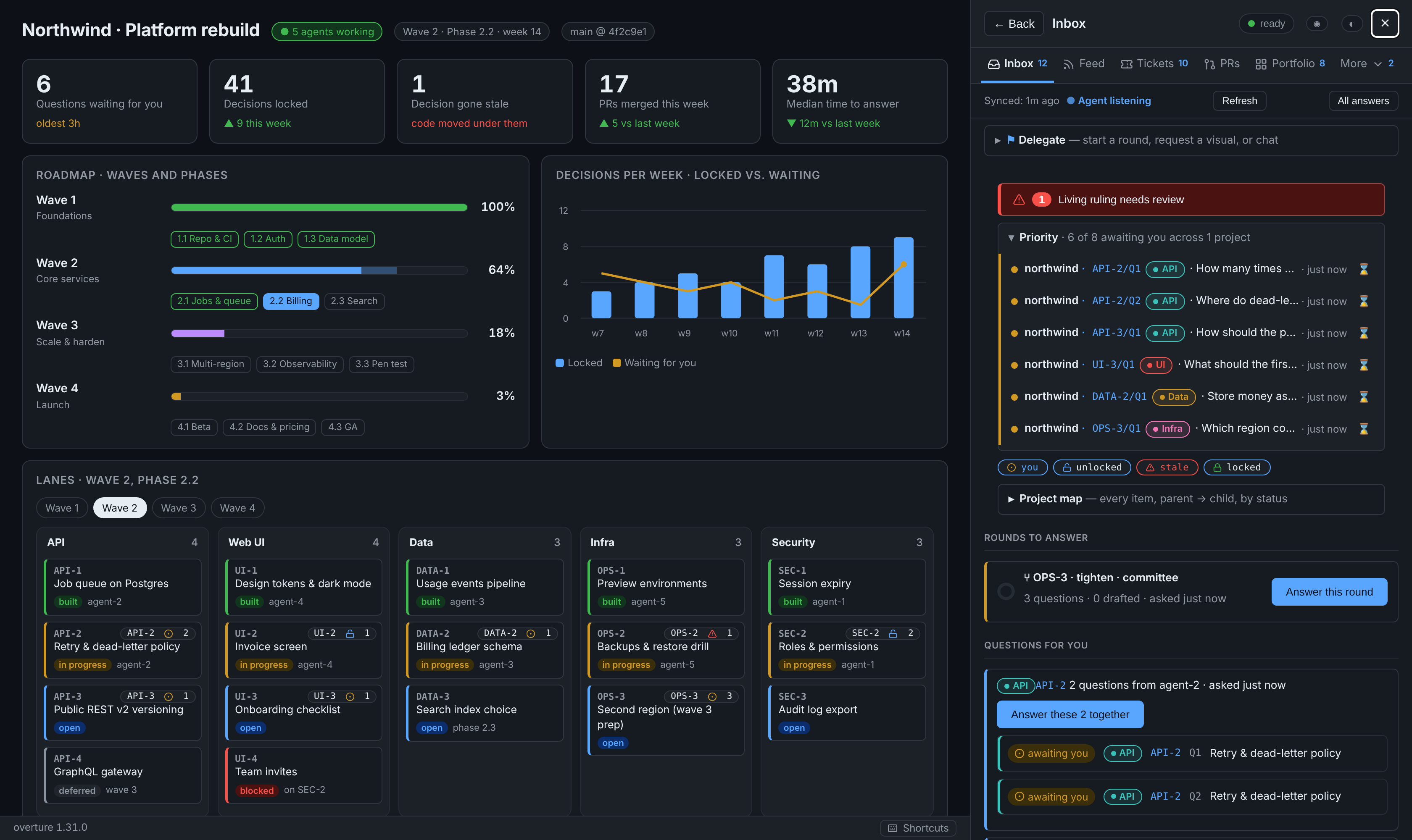Click hourglass icon on DATA-2/Q1 row
The height and width of the screenshot is (840, 1412).
(1363, 397)
